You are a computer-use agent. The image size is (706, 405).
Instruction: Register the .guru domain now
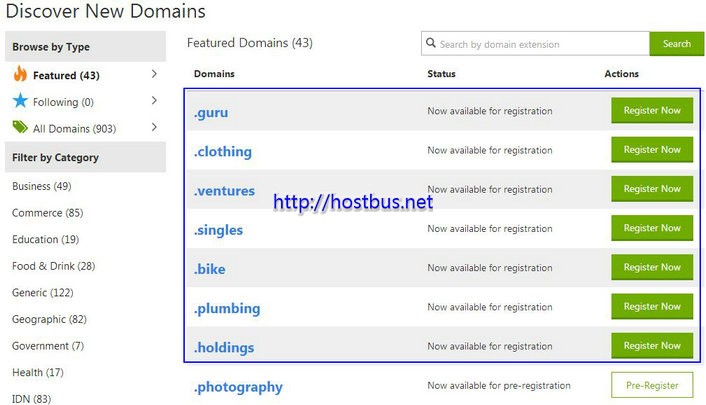pos(651,111)
